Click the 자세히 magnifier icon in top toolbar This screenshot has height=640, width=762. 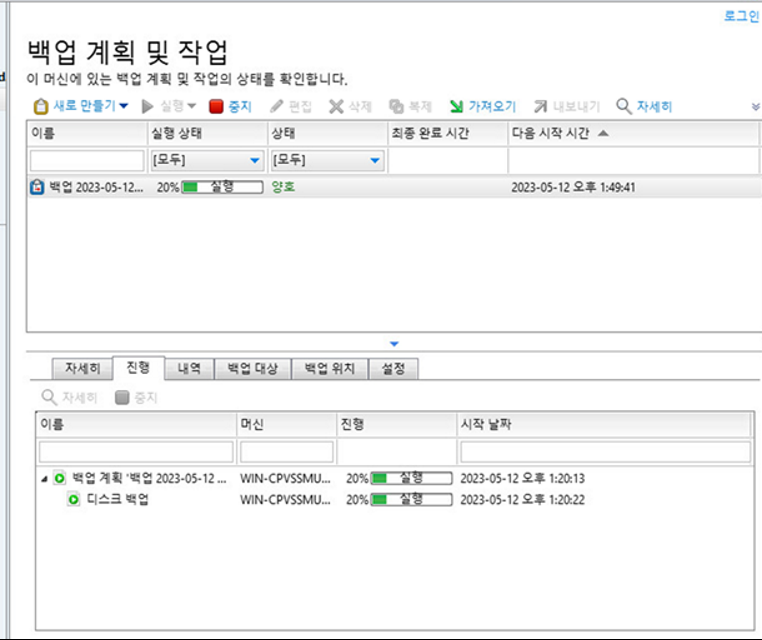623,106
